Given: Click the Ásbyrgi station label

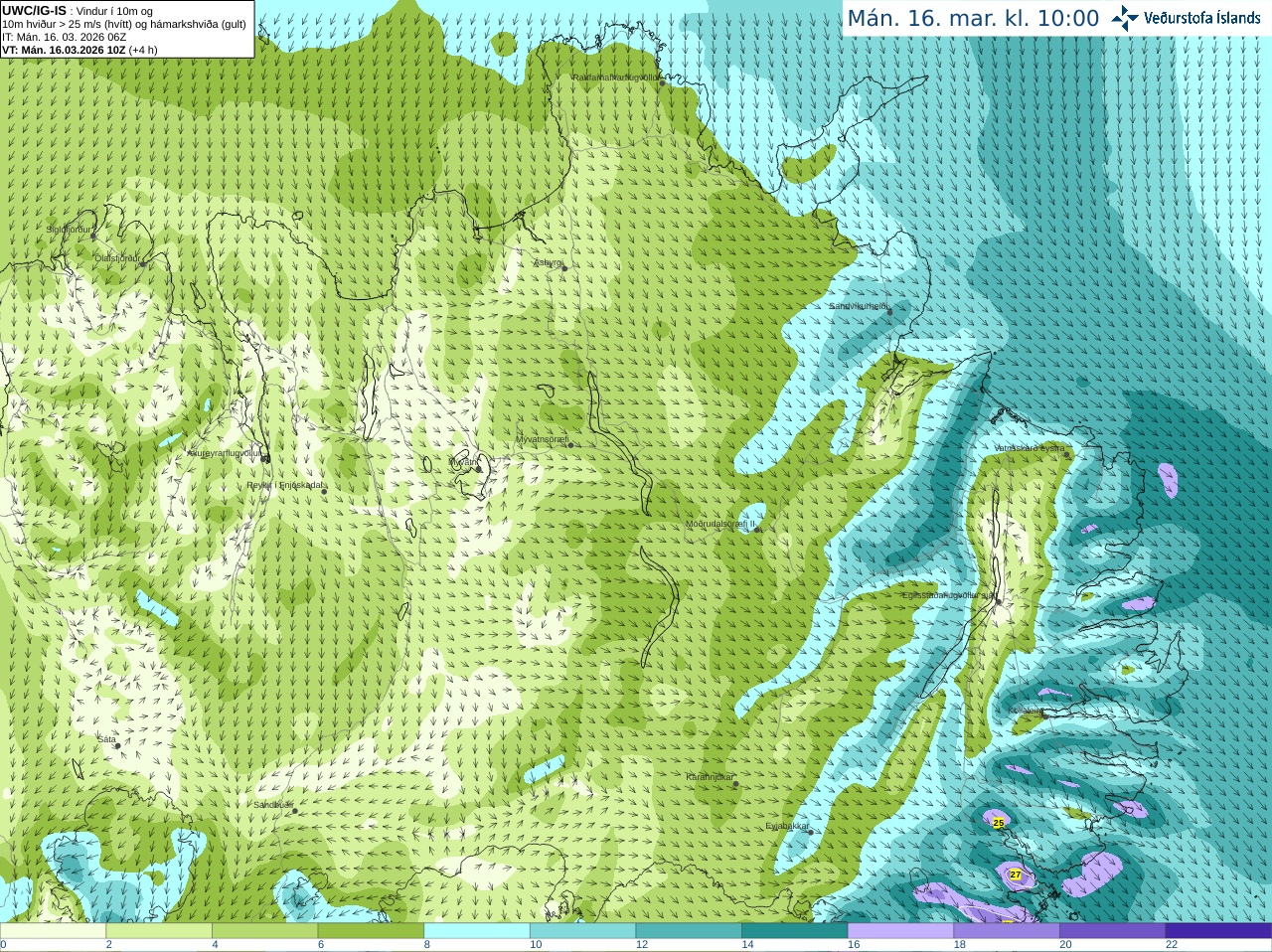Looking at the screenshot, I should coord(548,262).
